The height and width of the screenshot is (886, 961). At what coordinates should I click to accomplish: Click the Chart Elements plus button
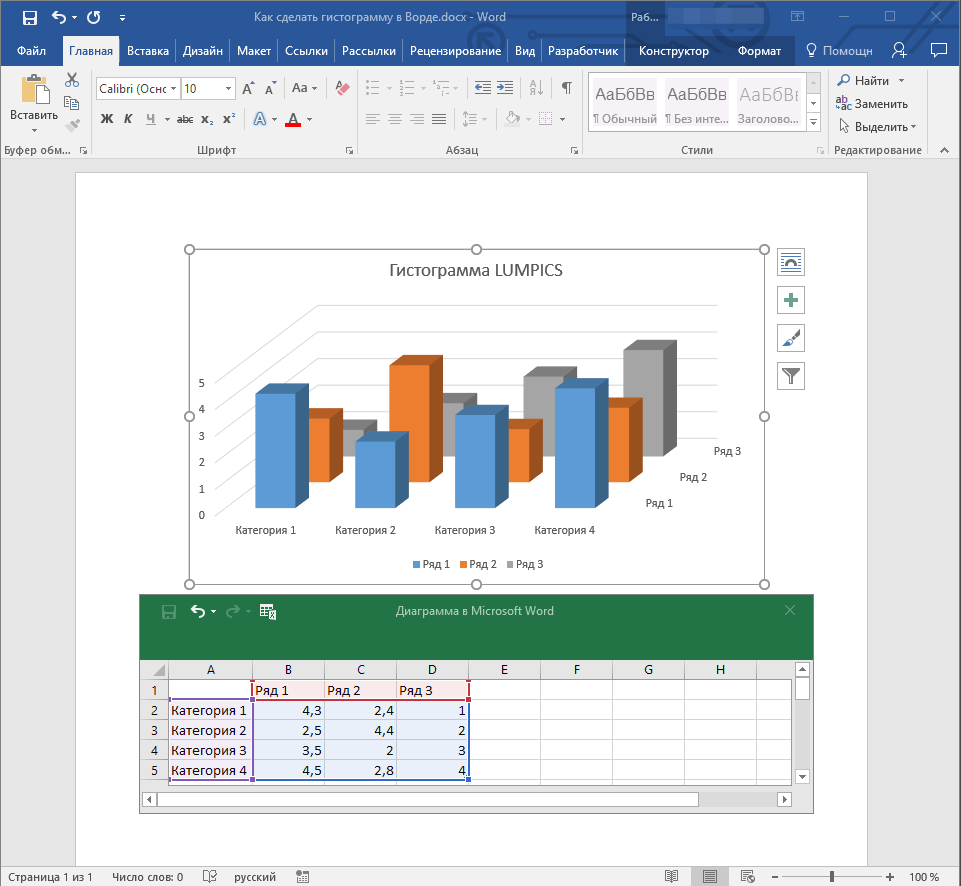(791, 301)
